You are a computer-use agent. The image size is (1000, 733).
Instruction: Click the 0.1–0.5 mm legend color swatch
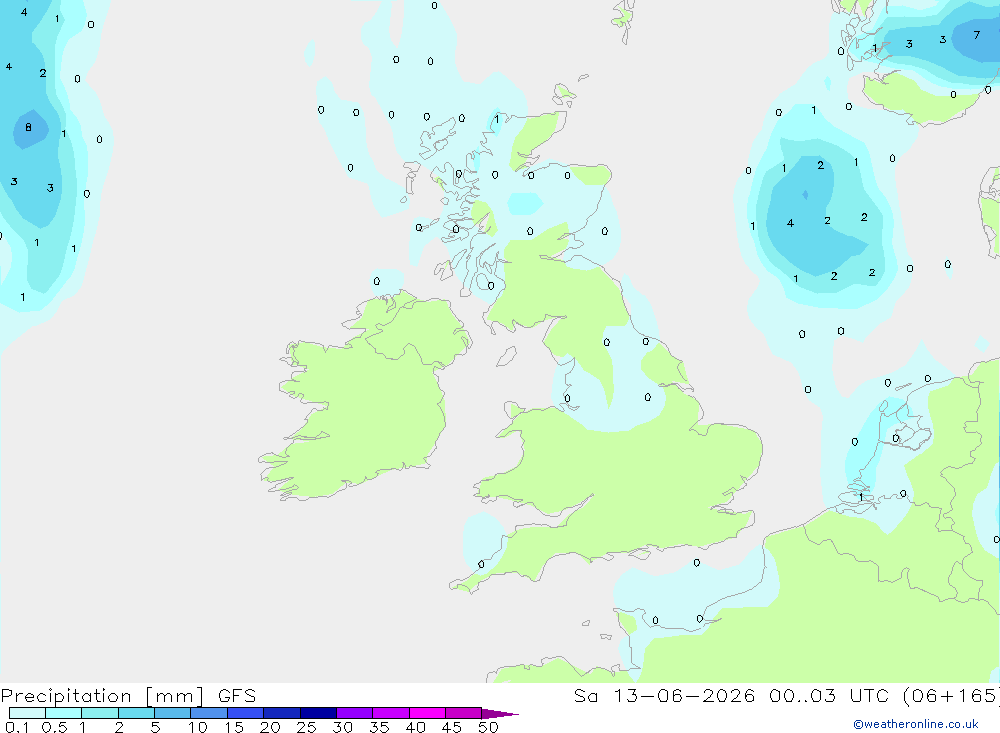coord(27,713)
